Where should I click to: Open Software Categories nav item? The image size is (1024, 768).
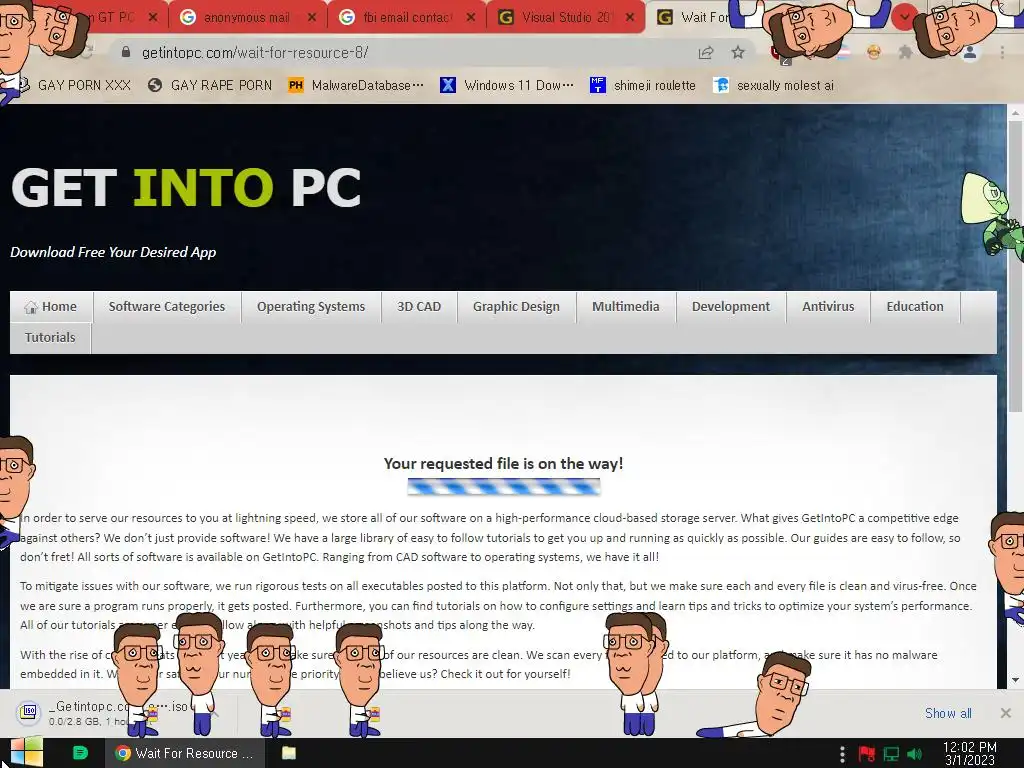click(167, 307)
